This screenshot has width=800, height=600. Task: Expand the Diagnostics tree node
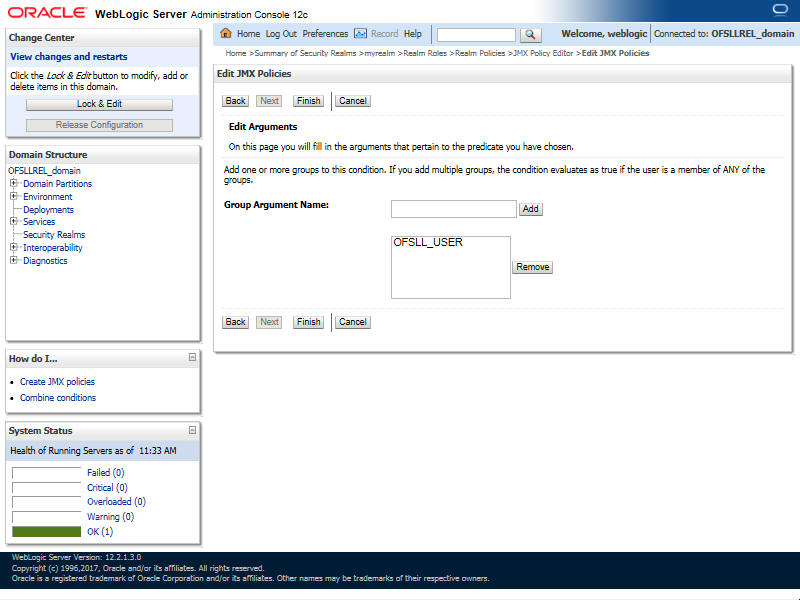(x=14, y=260)
